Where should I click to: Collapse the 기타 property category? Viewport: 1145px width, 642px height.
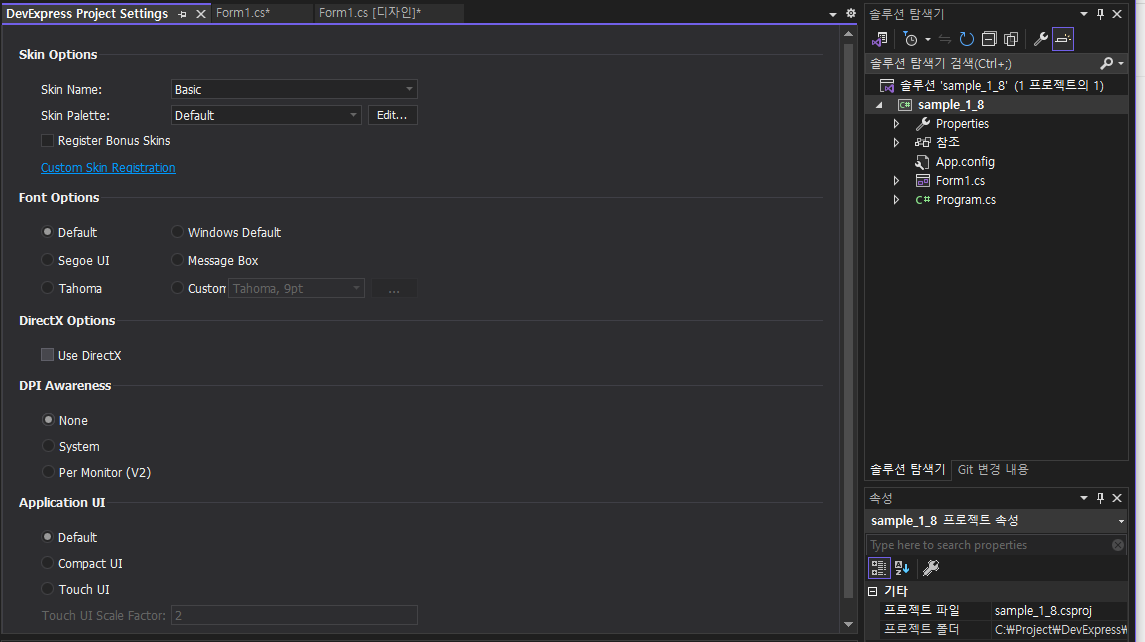point(873,592)
